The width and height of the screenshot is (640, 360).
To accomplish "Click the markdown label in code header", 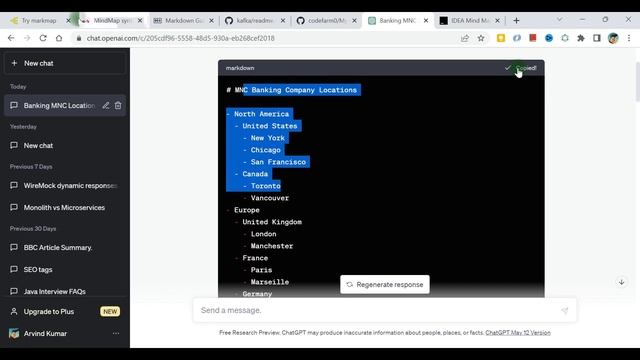I will (240, 68).
